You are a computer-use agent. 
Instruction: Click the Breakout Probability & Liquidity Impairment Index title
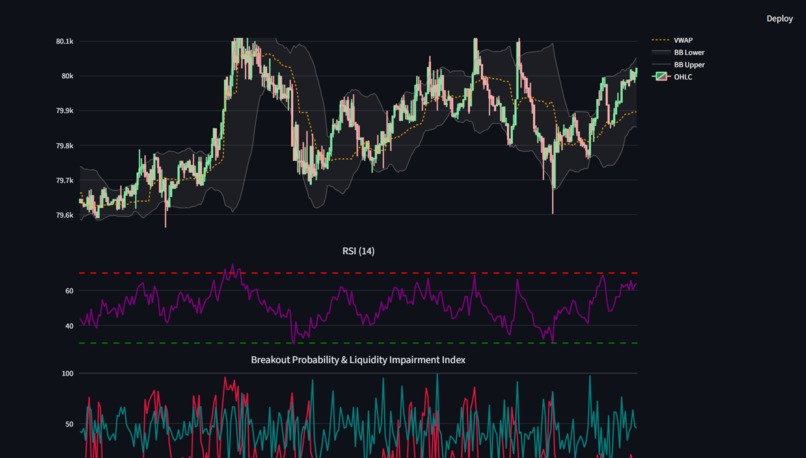pos(358,360)
